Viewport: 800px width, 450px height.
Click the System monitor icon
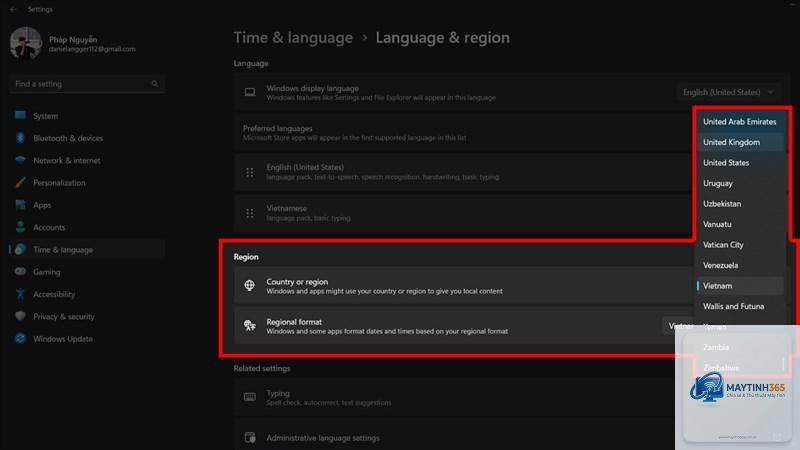(x=20, y=115)
